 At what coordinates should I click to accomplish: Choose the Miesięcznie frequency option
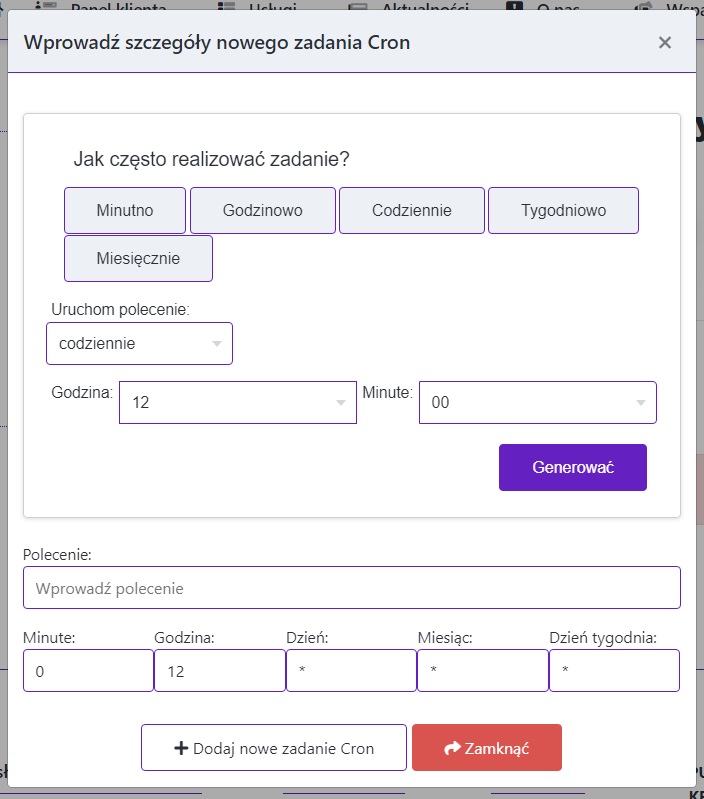coord(138,258)
